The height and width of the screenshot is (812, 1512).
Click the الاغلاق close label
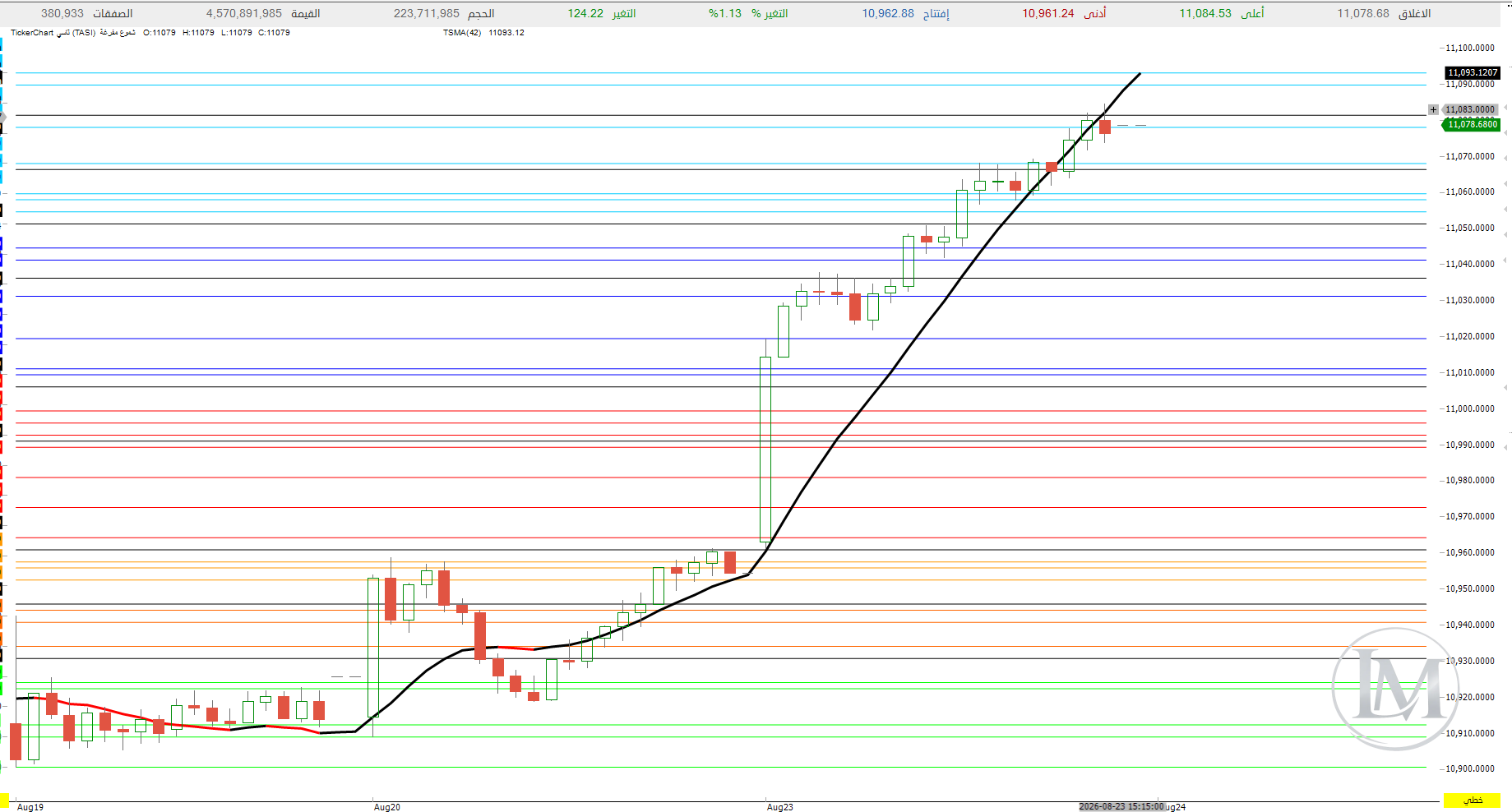(x=1414, y=13)
